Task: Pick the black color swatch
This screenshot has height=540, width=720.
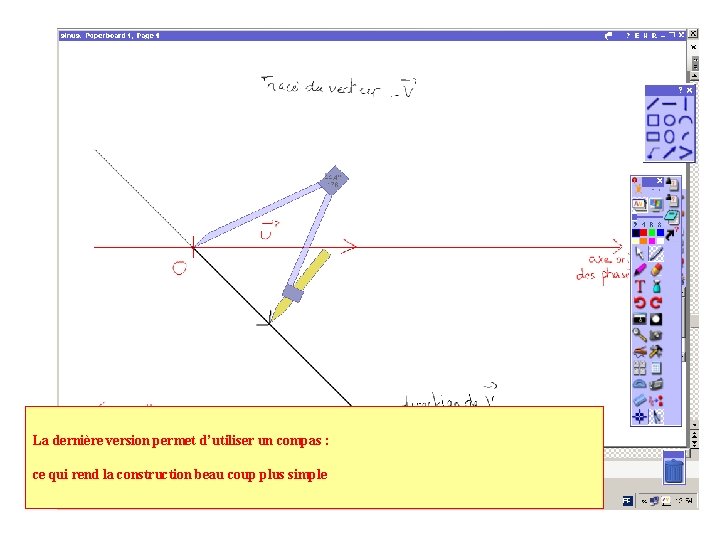Action: pos(636,233)
